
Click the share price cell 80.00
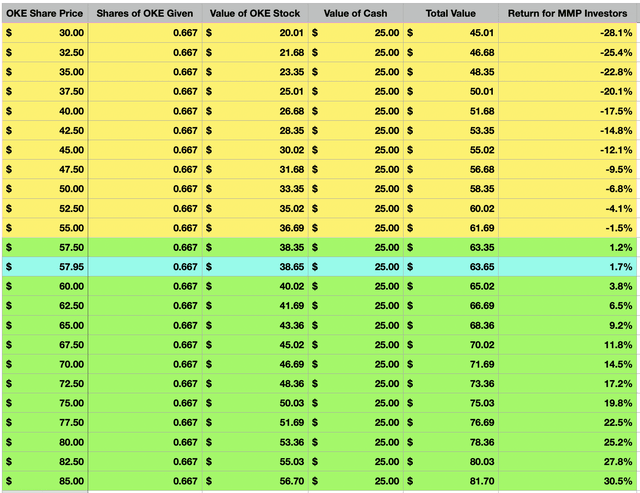click(45, 442)
